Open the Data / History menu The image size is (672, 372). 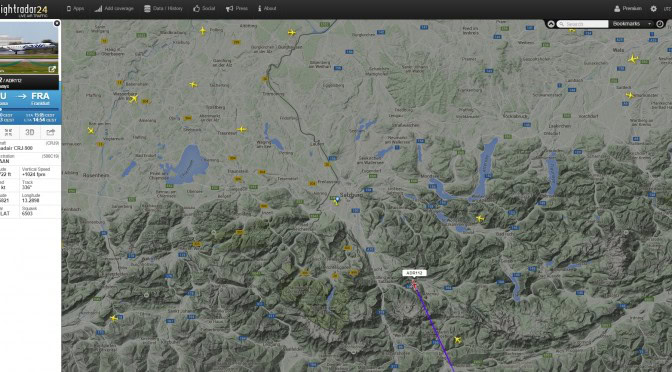click(163, 9)
